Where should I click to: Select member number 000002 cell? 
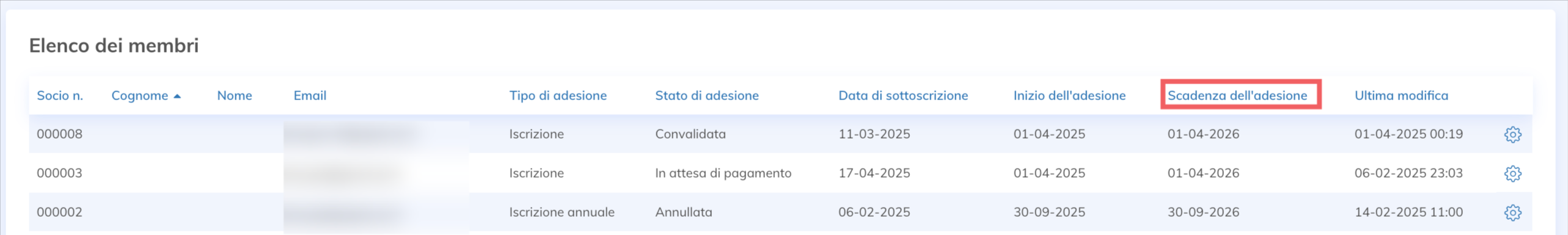click(x=59, y=212)
